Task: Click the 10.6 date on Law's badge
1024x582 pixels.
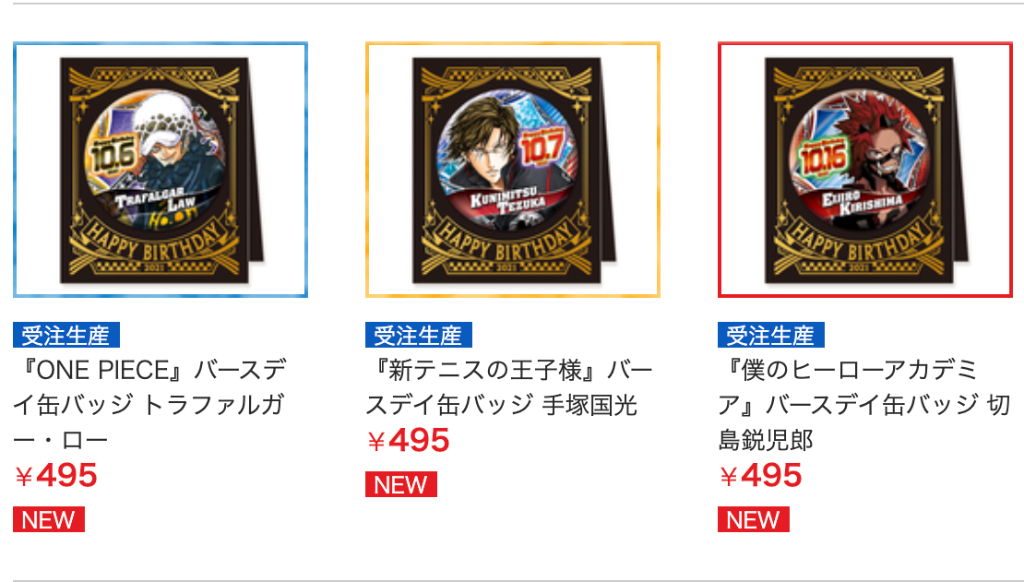Action: (113, 155)
